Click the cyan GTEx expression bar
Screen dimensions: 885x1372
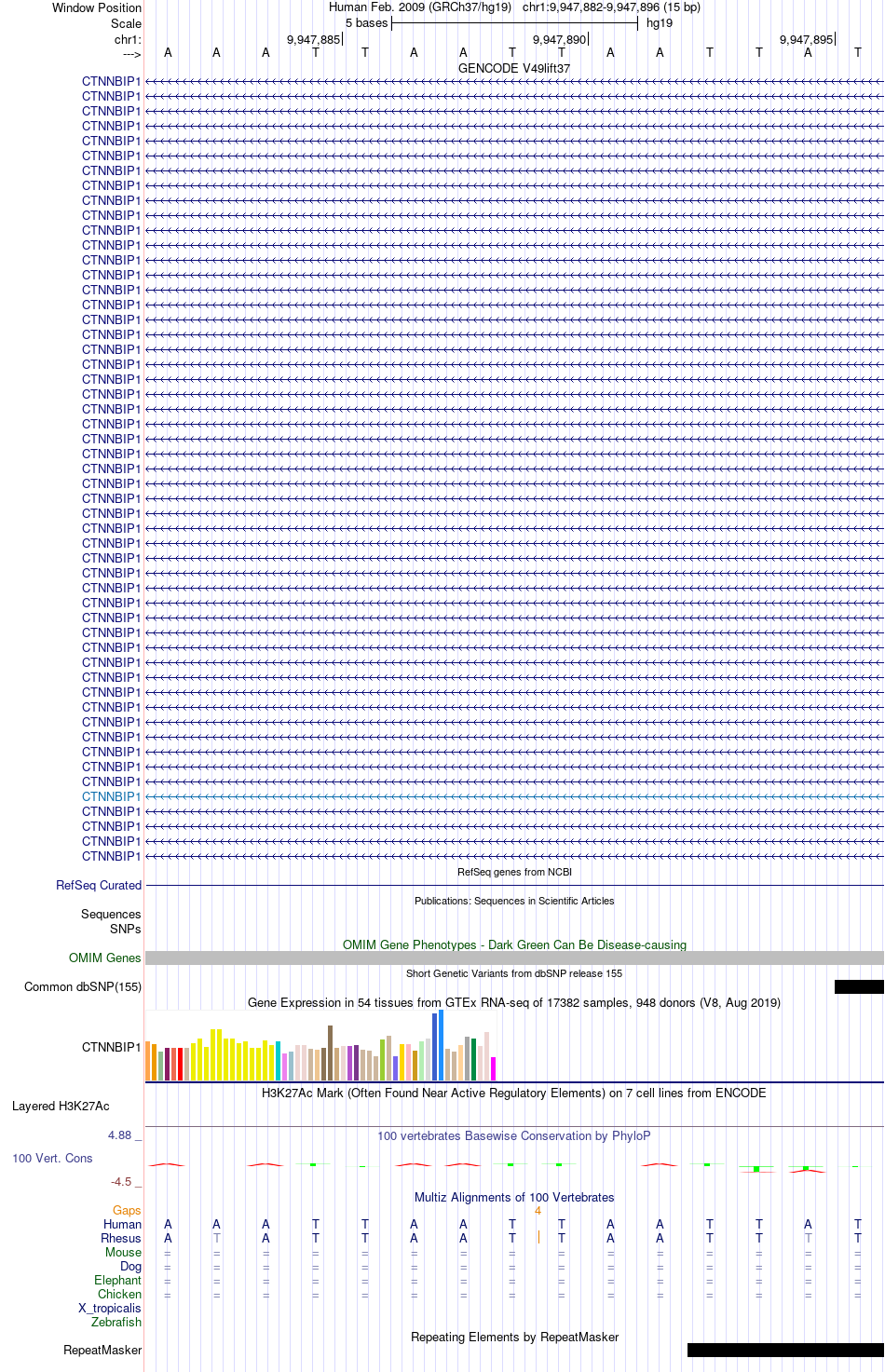coord(278,1061)
